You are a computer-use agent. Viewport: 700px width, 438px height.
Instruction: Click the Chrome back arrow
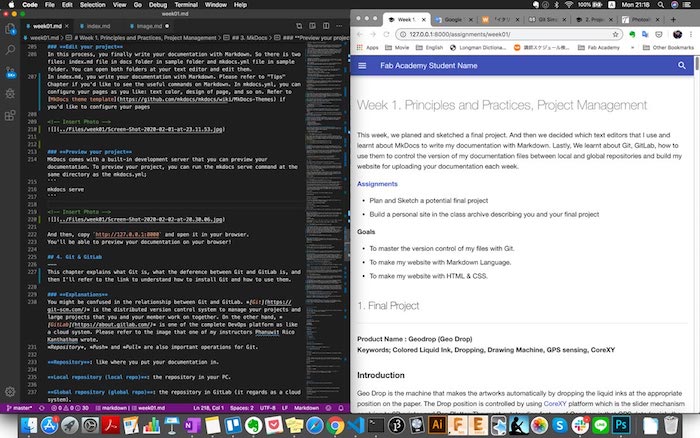pos(360,34)
